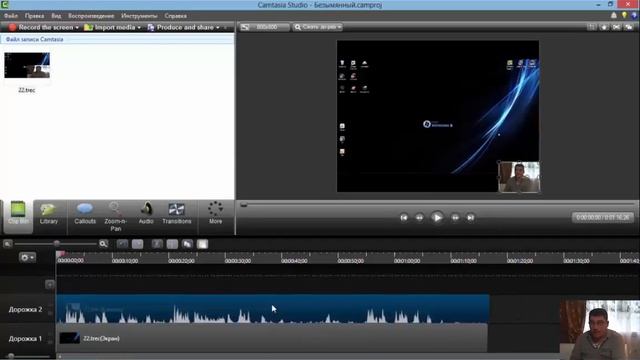Open the Файл menu

coord(11,16)
